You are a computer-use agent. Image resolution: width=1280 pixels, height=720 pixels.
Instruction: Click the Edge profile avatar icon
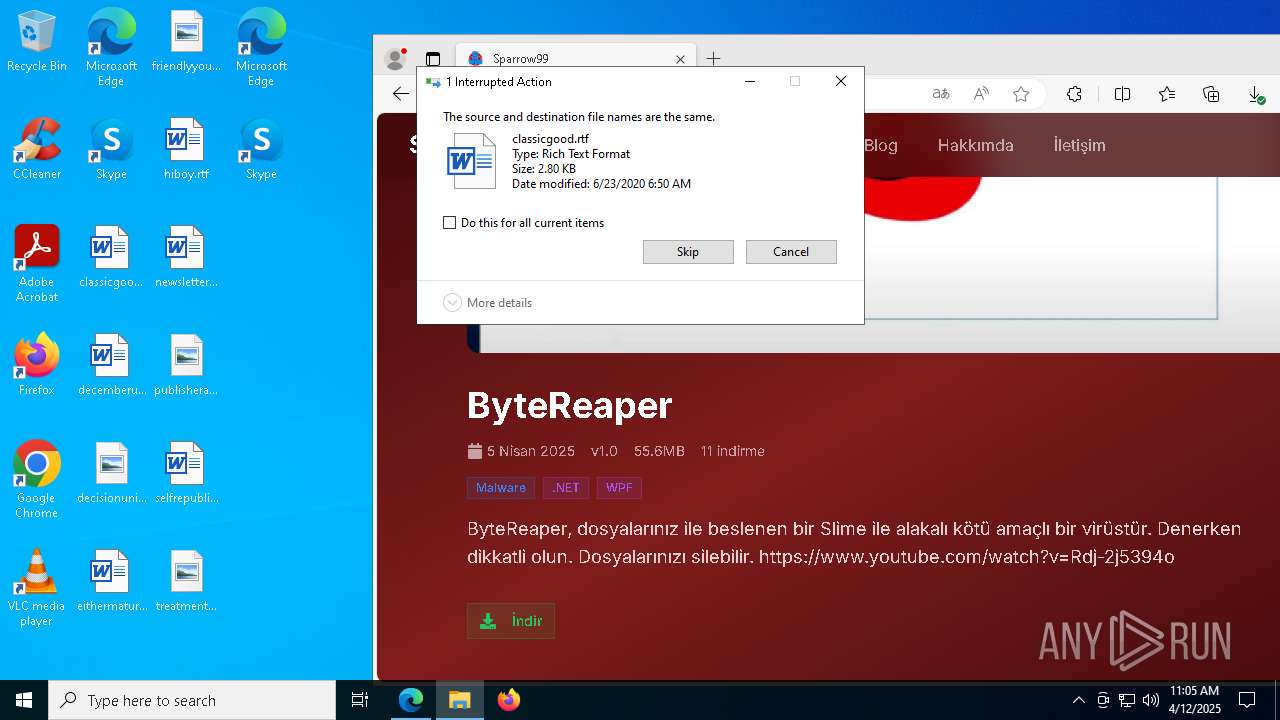(396, 59)
